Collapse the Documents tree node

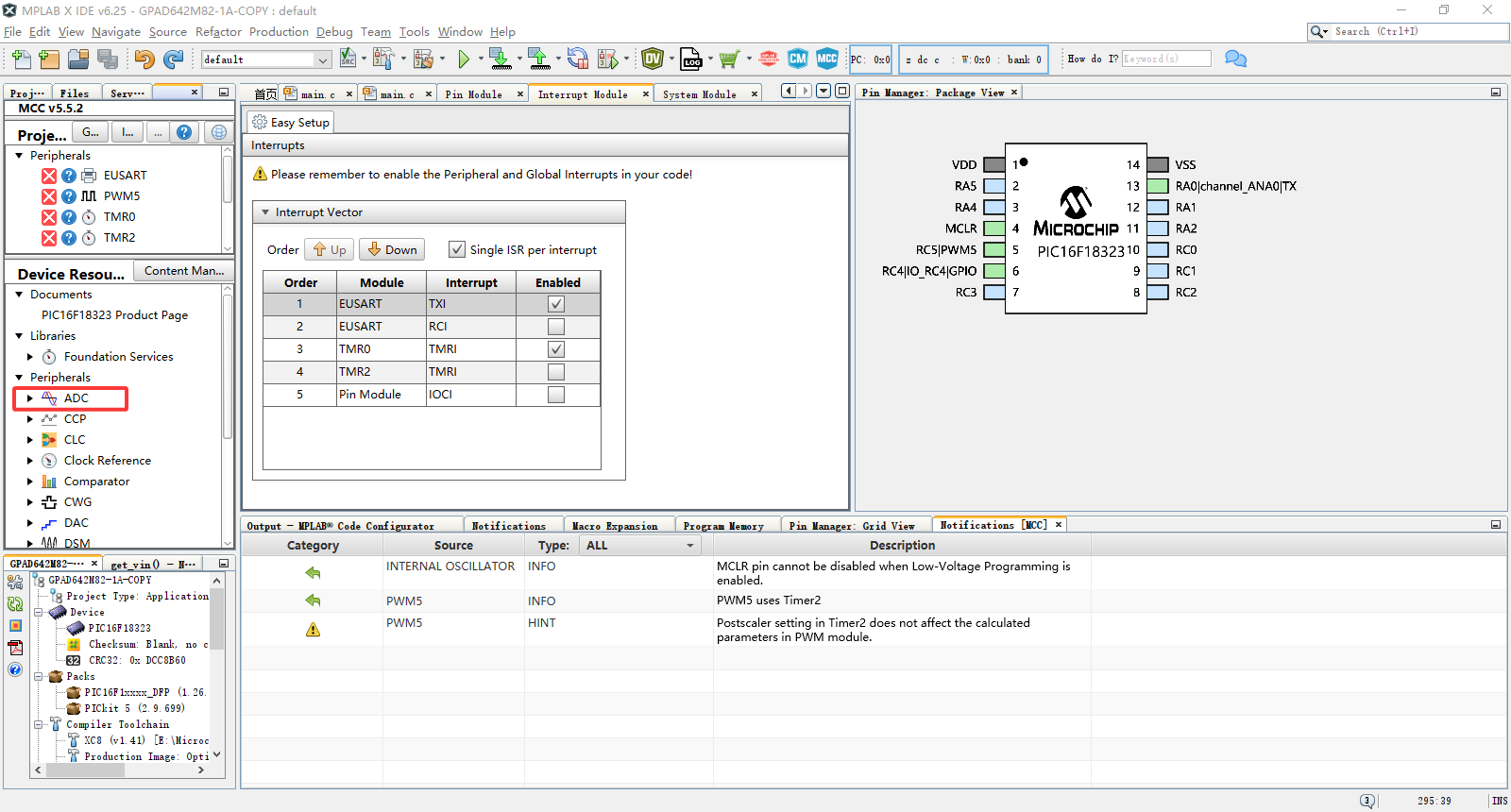click(x=19, y=295)
